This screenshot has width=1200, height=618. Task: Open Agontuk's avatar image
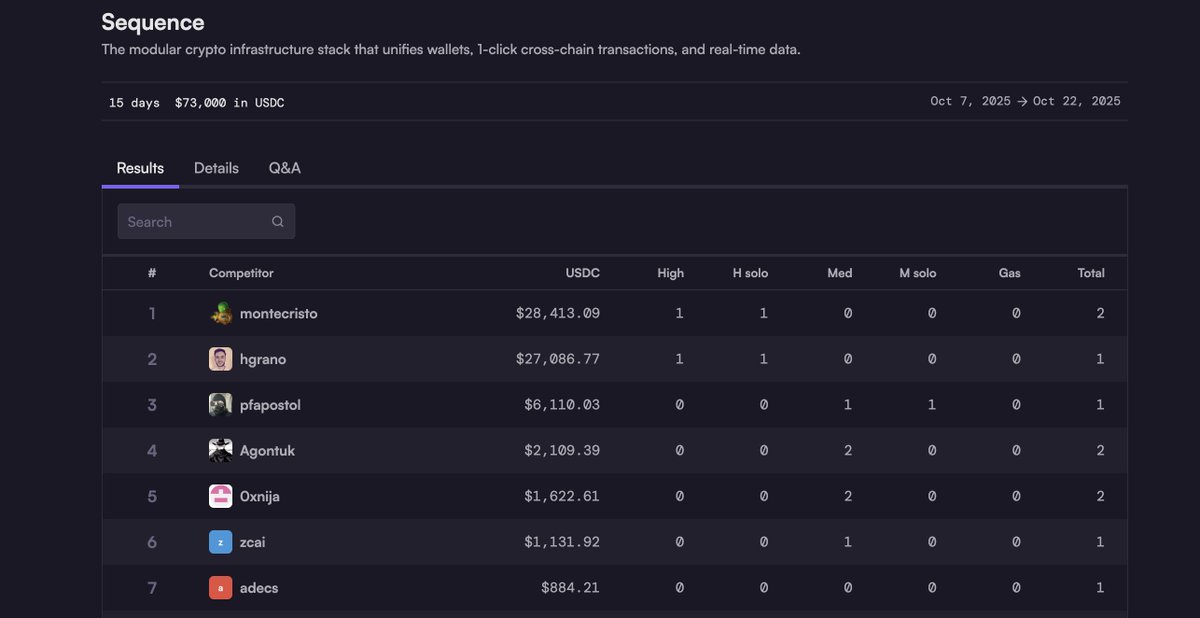point(220,451)
